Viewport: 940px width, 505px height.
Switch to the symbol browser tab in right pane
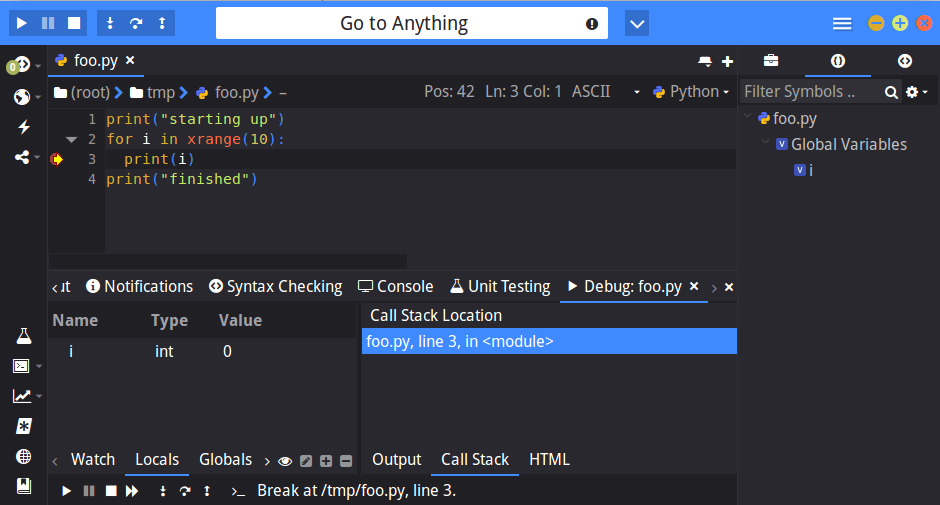(837, 61)
